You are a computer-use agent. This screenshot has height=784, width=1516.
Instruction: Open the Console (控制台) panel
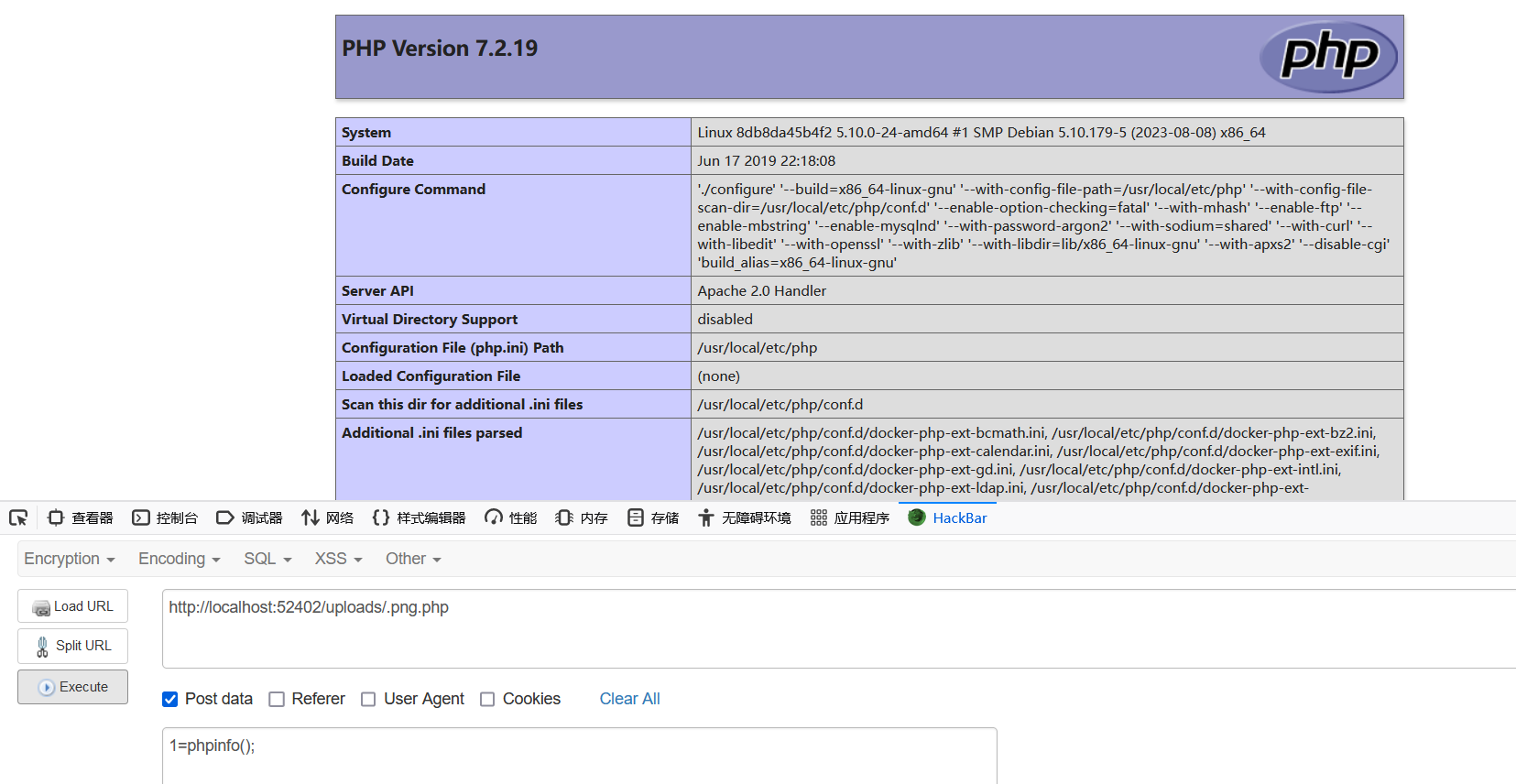pyautogui.click(x=165, y=517)
